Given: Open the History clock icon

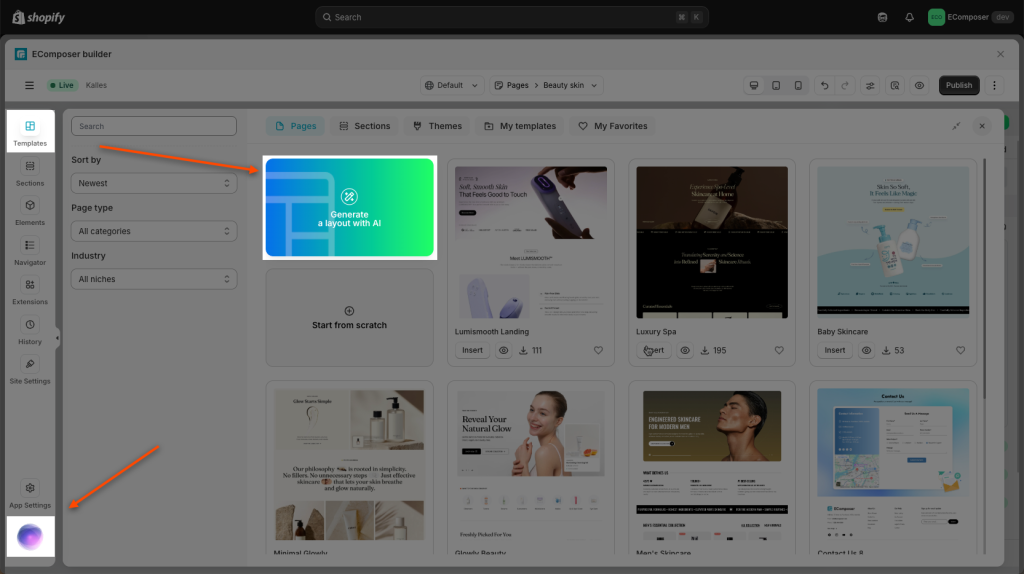Looking at the screenshot, I should point(30,330).
